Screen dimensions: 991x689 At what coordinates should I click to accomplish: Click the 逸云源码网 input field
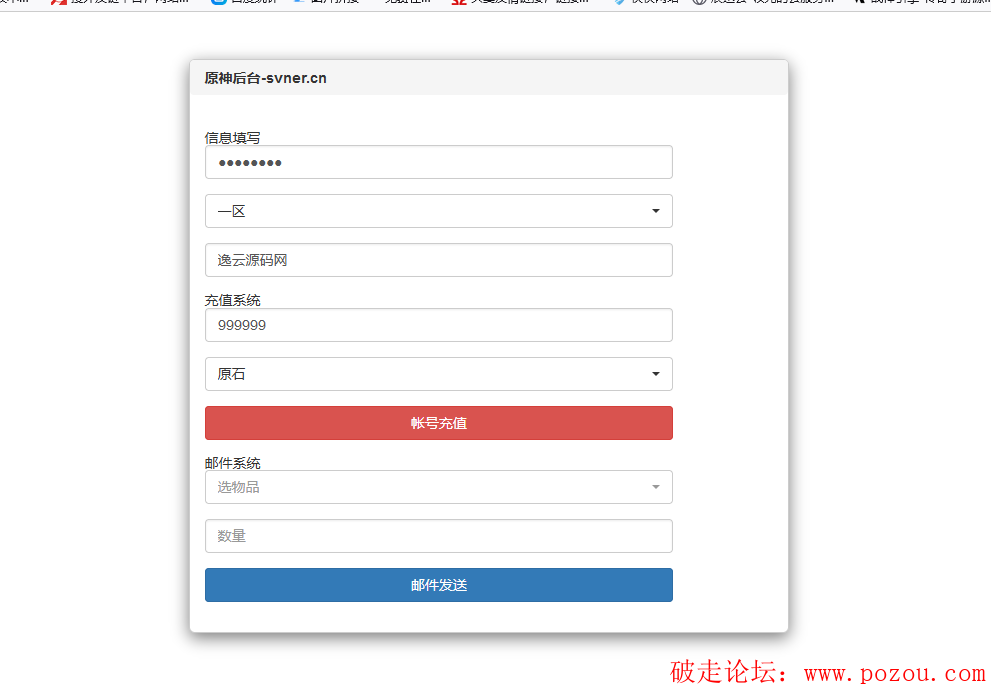[x=439, y=260]
